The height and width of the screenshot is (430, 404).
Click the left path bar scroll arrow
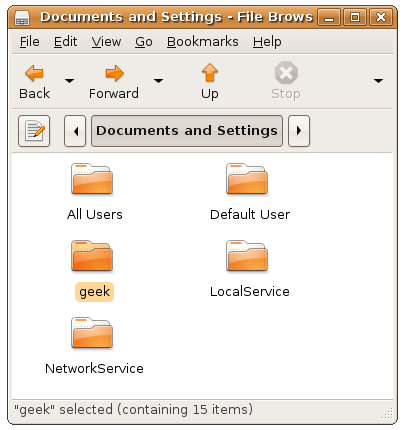(x=75, y=131)
